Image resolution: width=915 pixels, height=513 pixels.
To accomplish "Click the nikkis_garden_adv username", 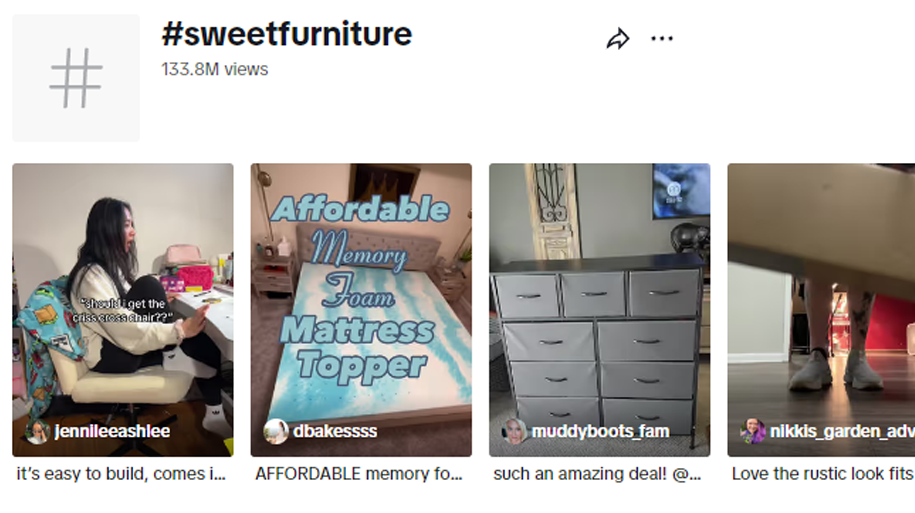I will pos(842,431).
